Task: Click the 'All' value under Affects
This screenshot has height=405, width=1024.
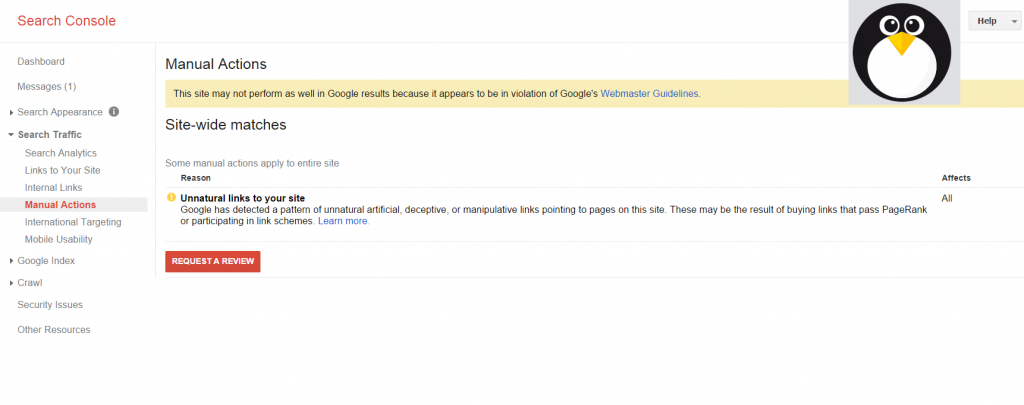Action: (x=947, y=198)
